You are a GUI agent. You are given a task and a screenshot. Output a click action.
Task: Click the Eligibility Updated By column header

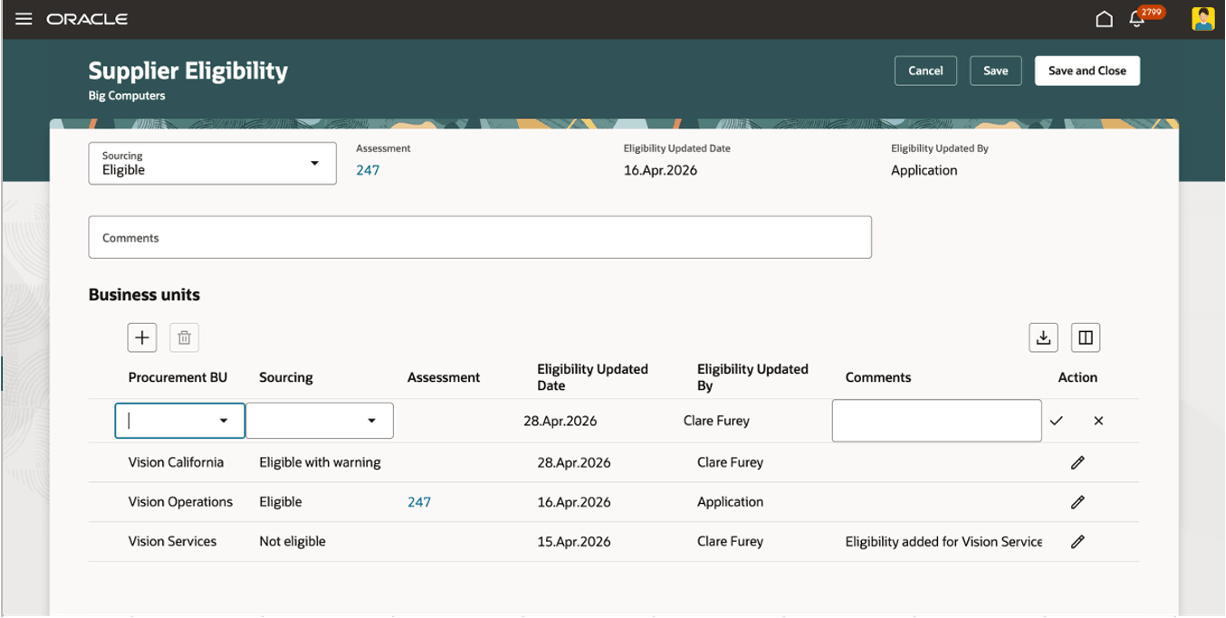click(753, 377)
